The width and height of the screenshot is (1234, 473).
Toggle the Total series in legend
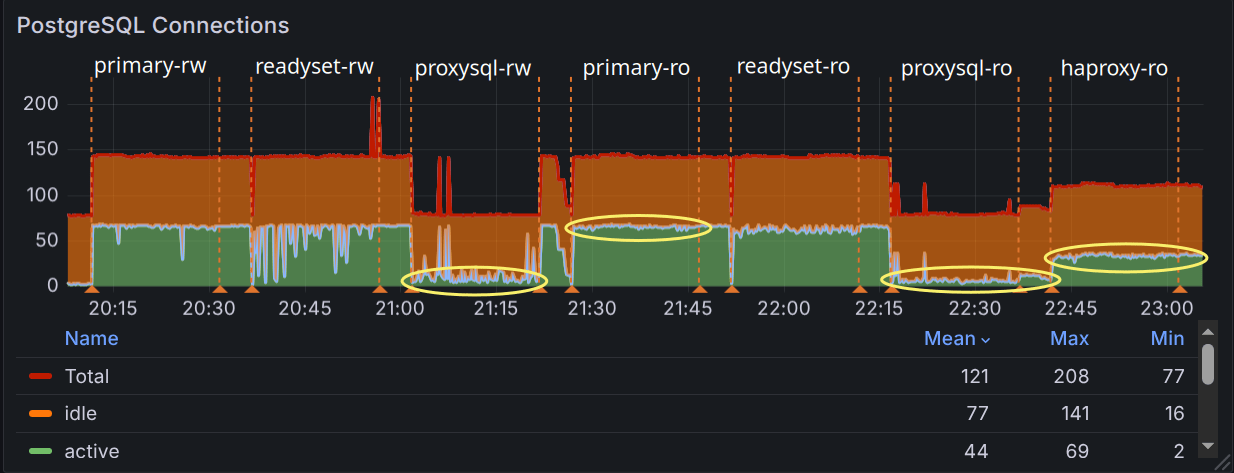click(x=87, y=376)
